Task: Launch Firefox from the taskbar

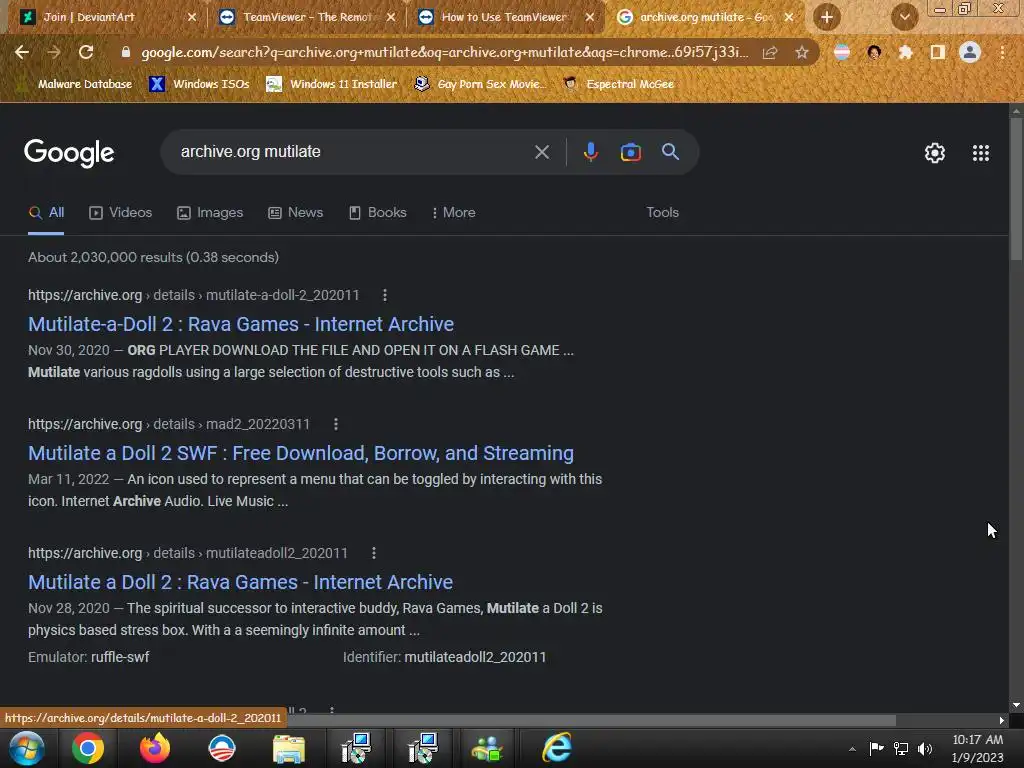Action: pos(155,748)
